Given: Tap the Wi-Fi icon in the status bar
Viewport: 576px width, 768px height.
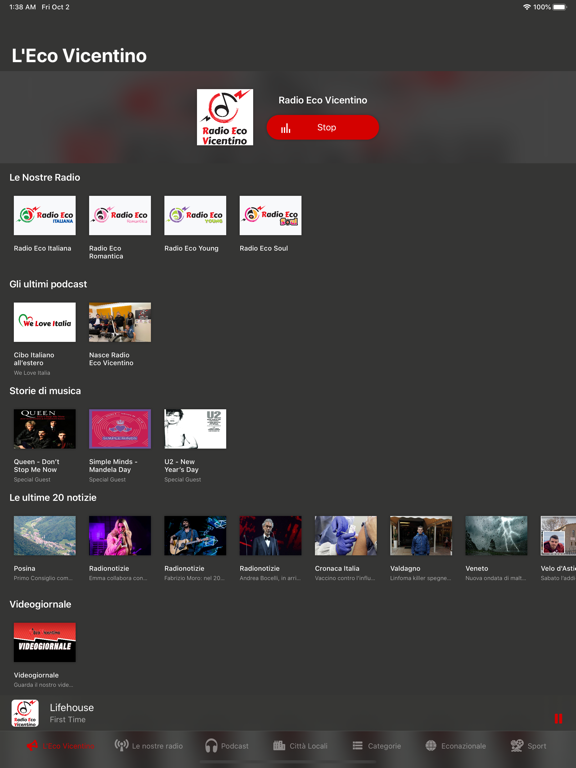Looking at the screenshot, I should coord(527,7).
